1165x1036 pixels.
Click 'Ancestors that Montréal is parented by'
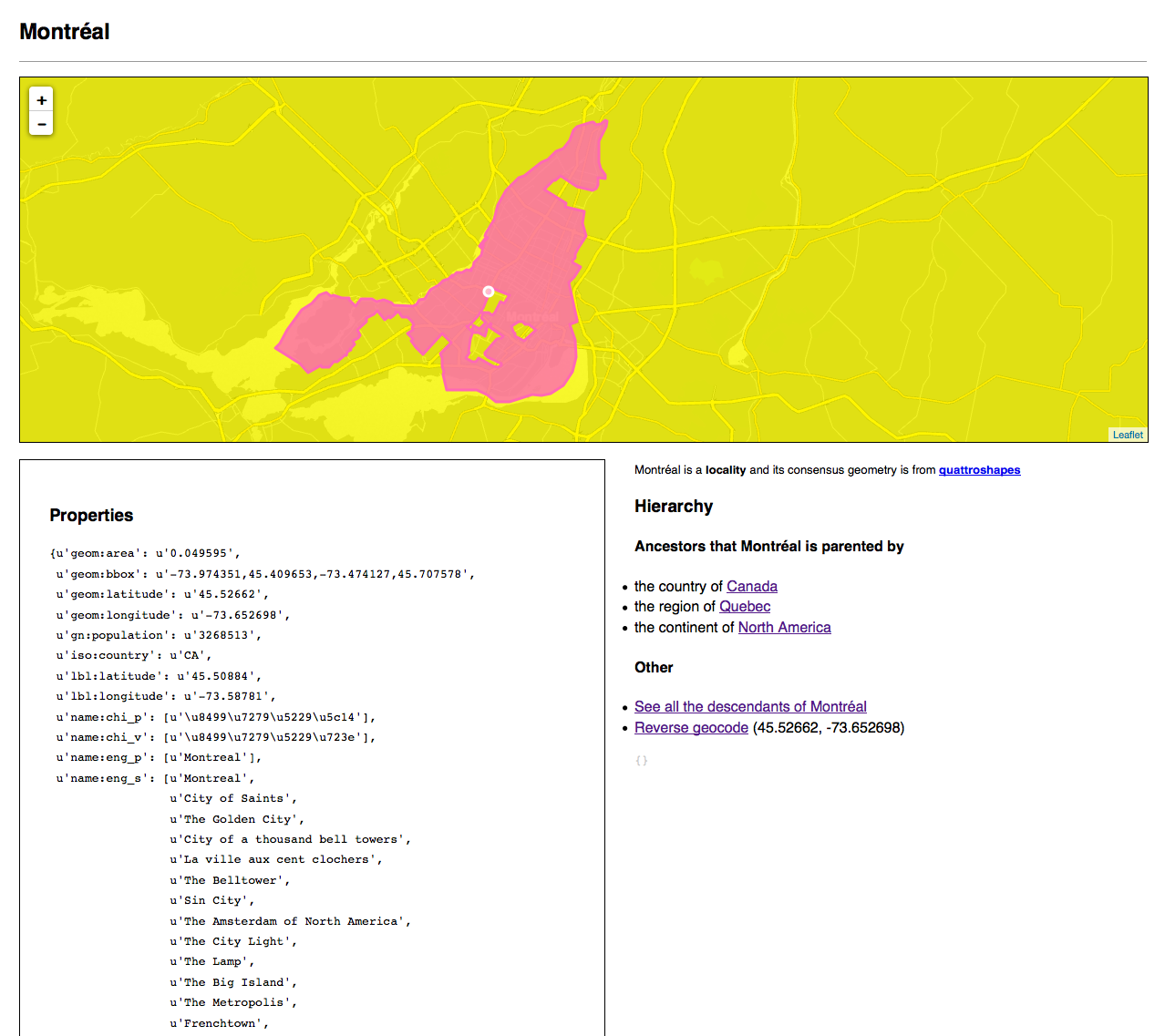tap(769, 546)
